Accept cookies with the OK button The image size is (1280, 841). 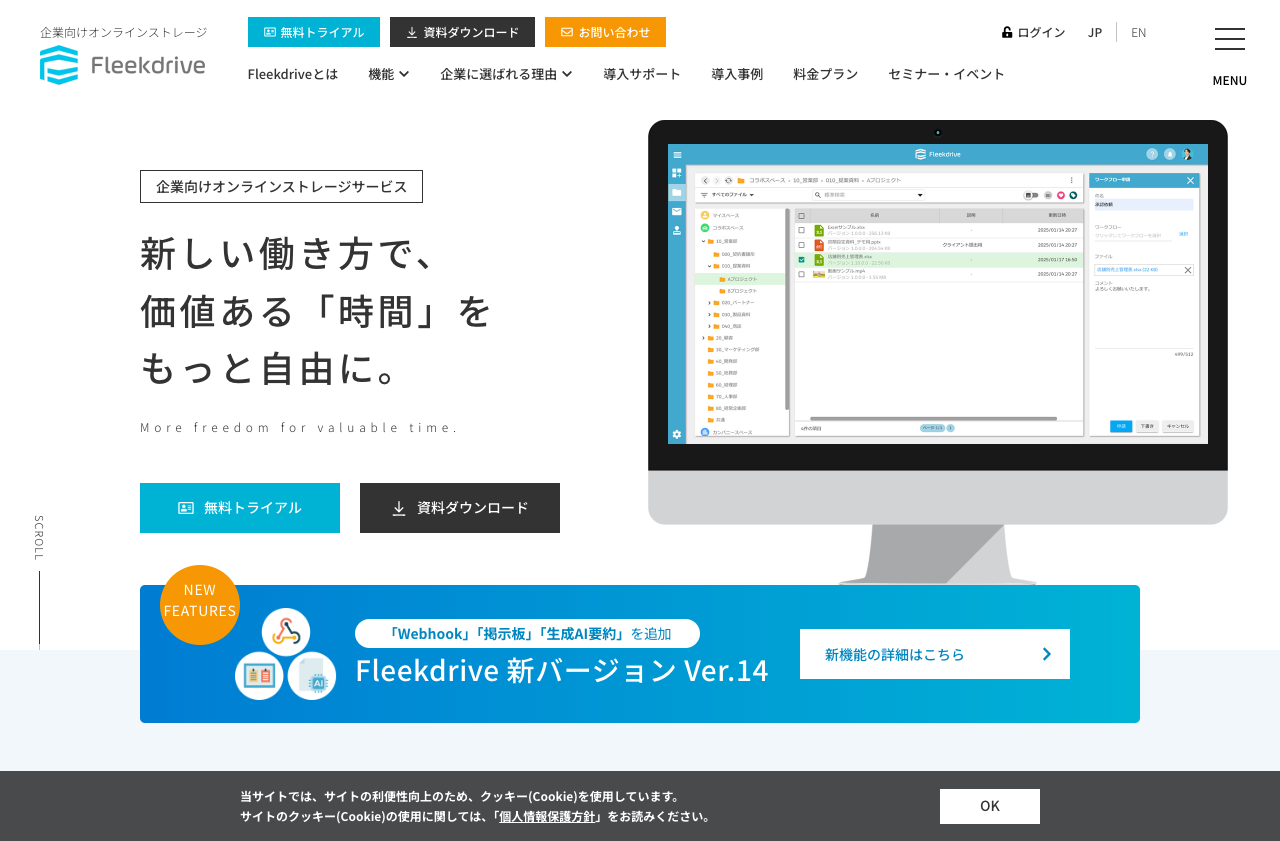[989, 806]
